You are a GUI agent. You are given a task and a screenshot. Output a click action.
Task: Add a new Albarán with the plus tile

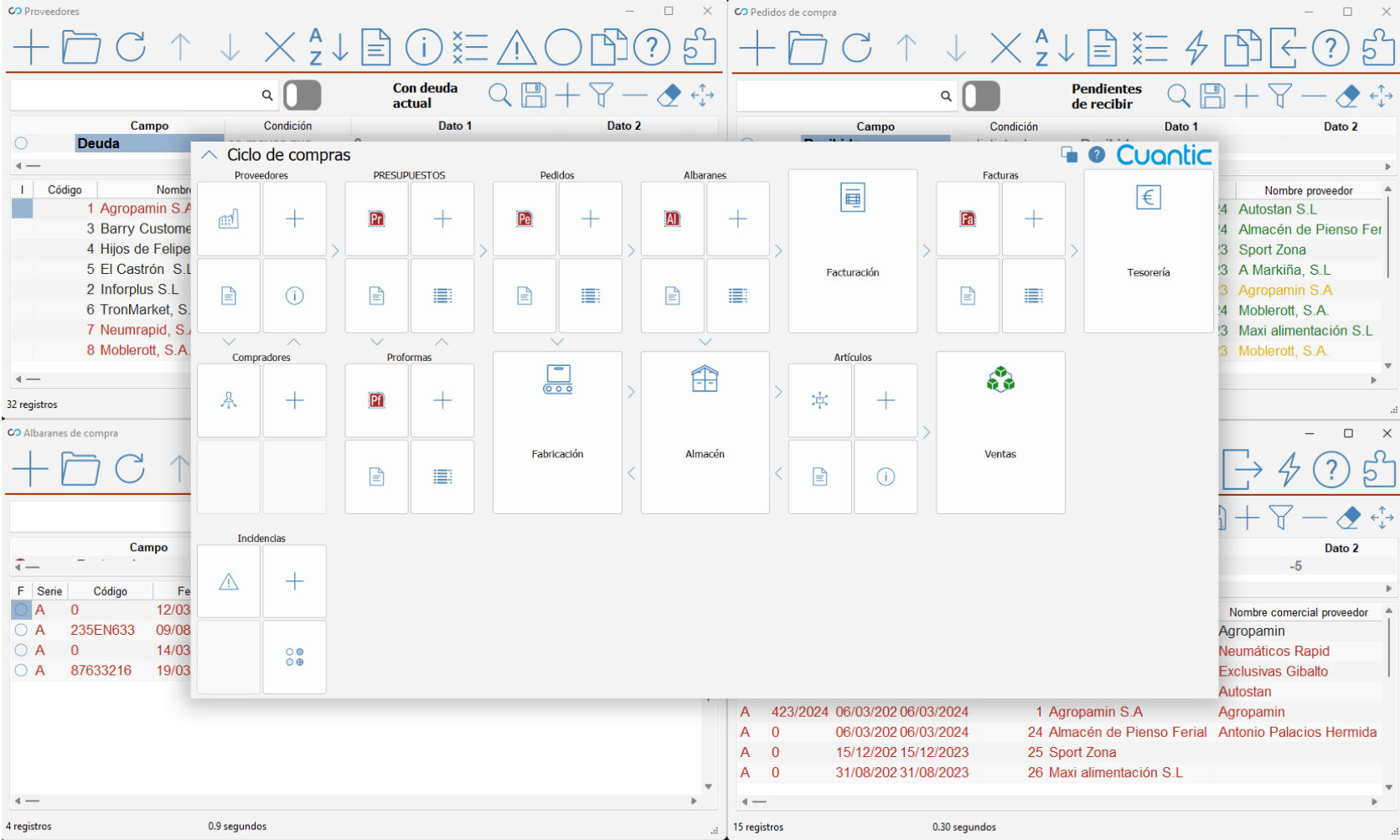(738, 219)
